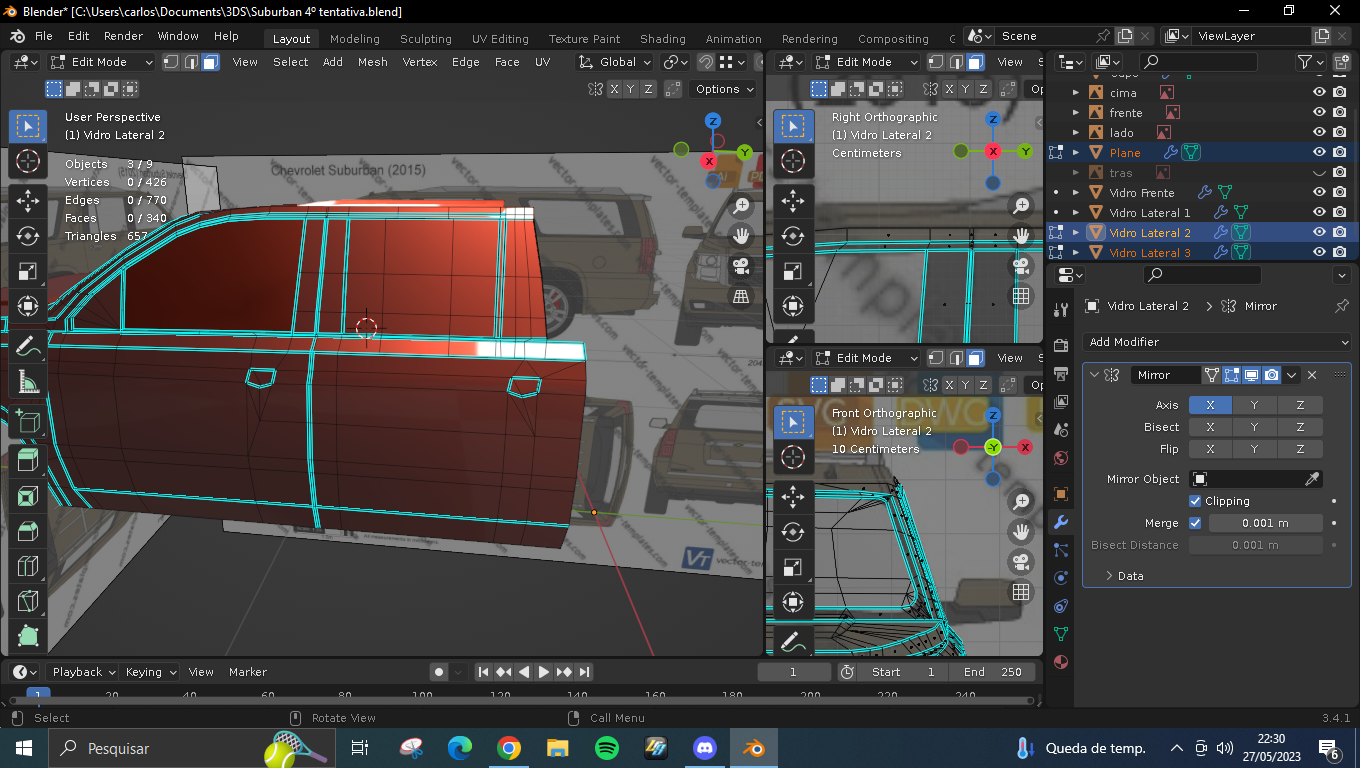This screenshot has width=1360, height=768.
Task: Switch to vertex select mode in main viewport
Action: (172, 62)
